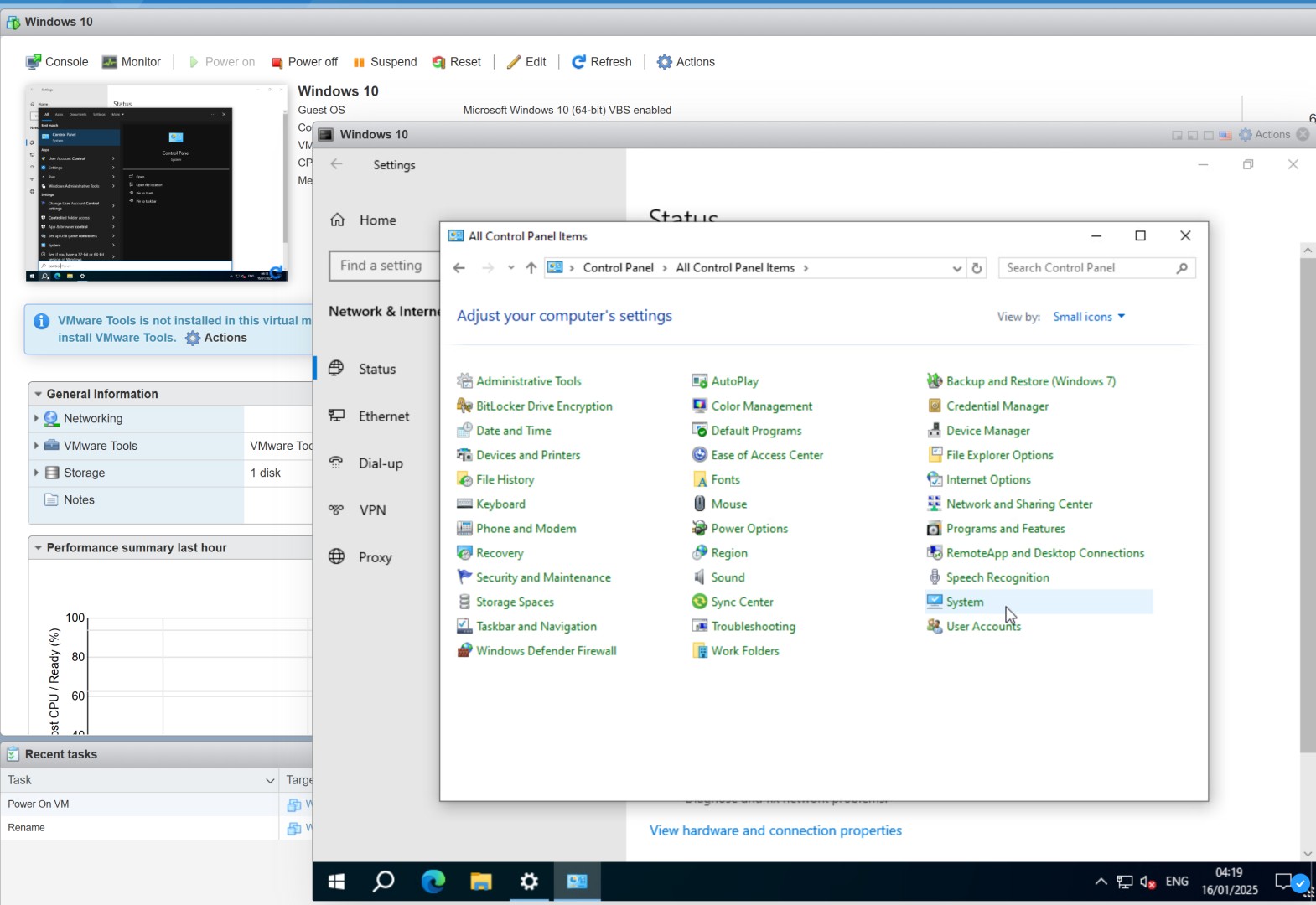Screen dimensions: 1316x905
Task: Open Phone and Modem
Action: tap(516, 529)
